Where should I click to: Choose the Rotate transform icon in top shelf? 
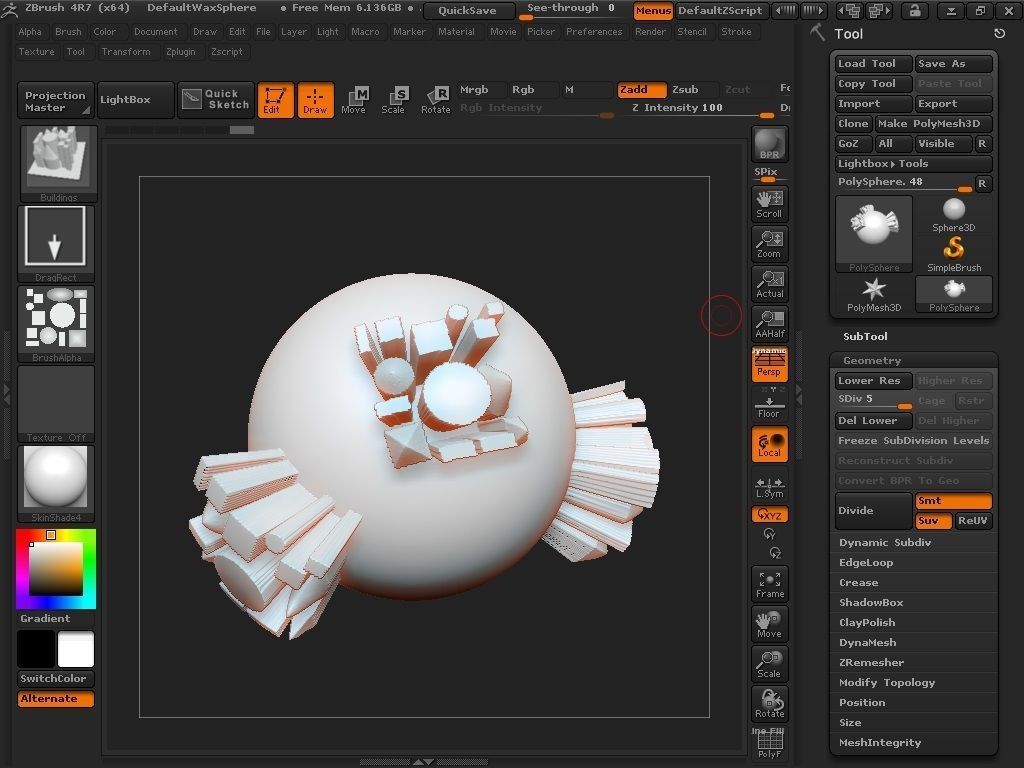pos(436,101)
